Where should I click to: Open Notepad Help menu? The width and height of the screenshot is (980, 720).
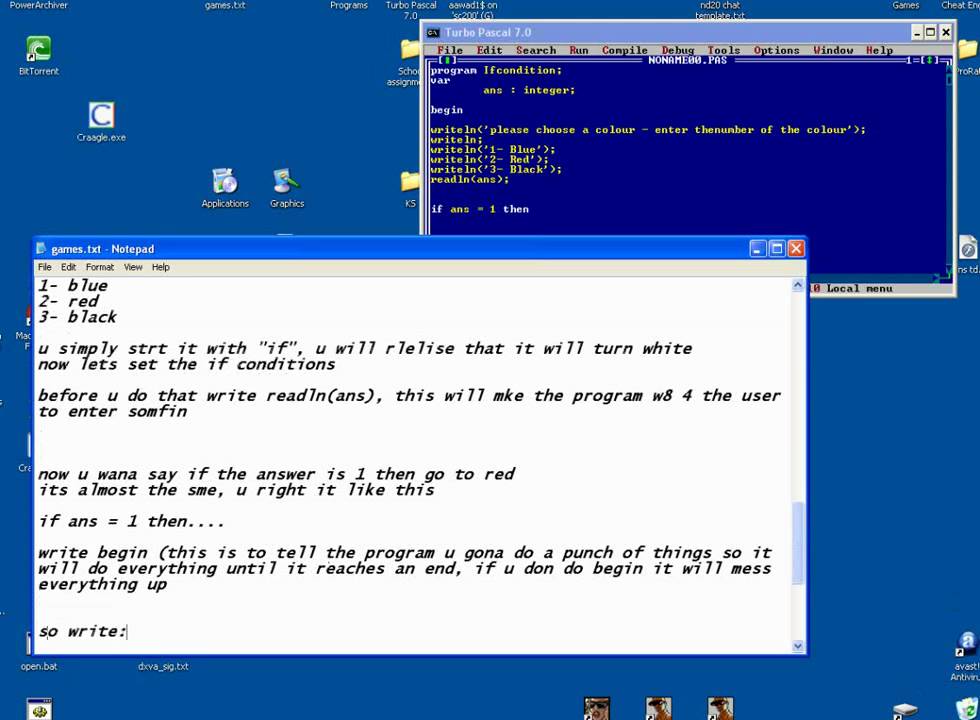[161, 267]
